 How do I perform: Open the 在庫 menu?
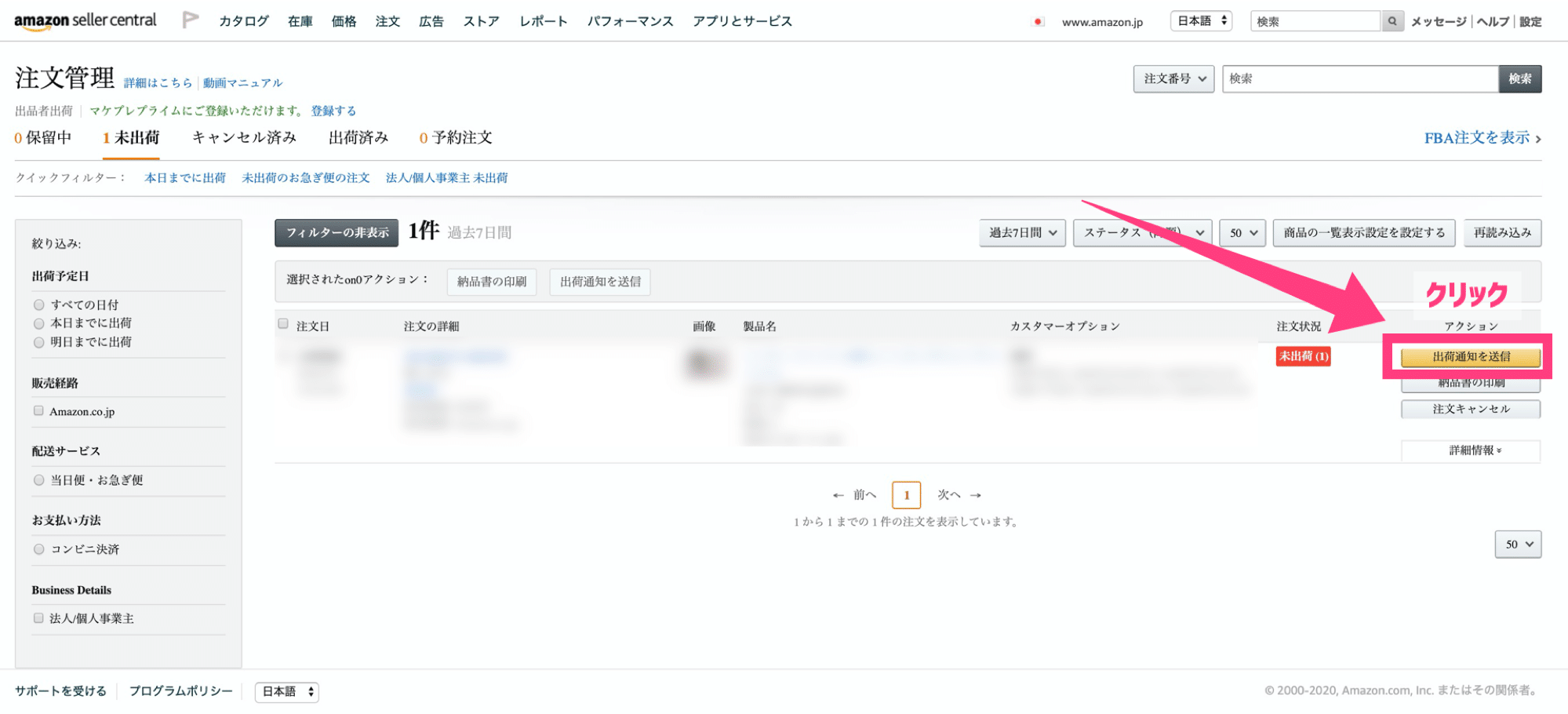(300, 21)
